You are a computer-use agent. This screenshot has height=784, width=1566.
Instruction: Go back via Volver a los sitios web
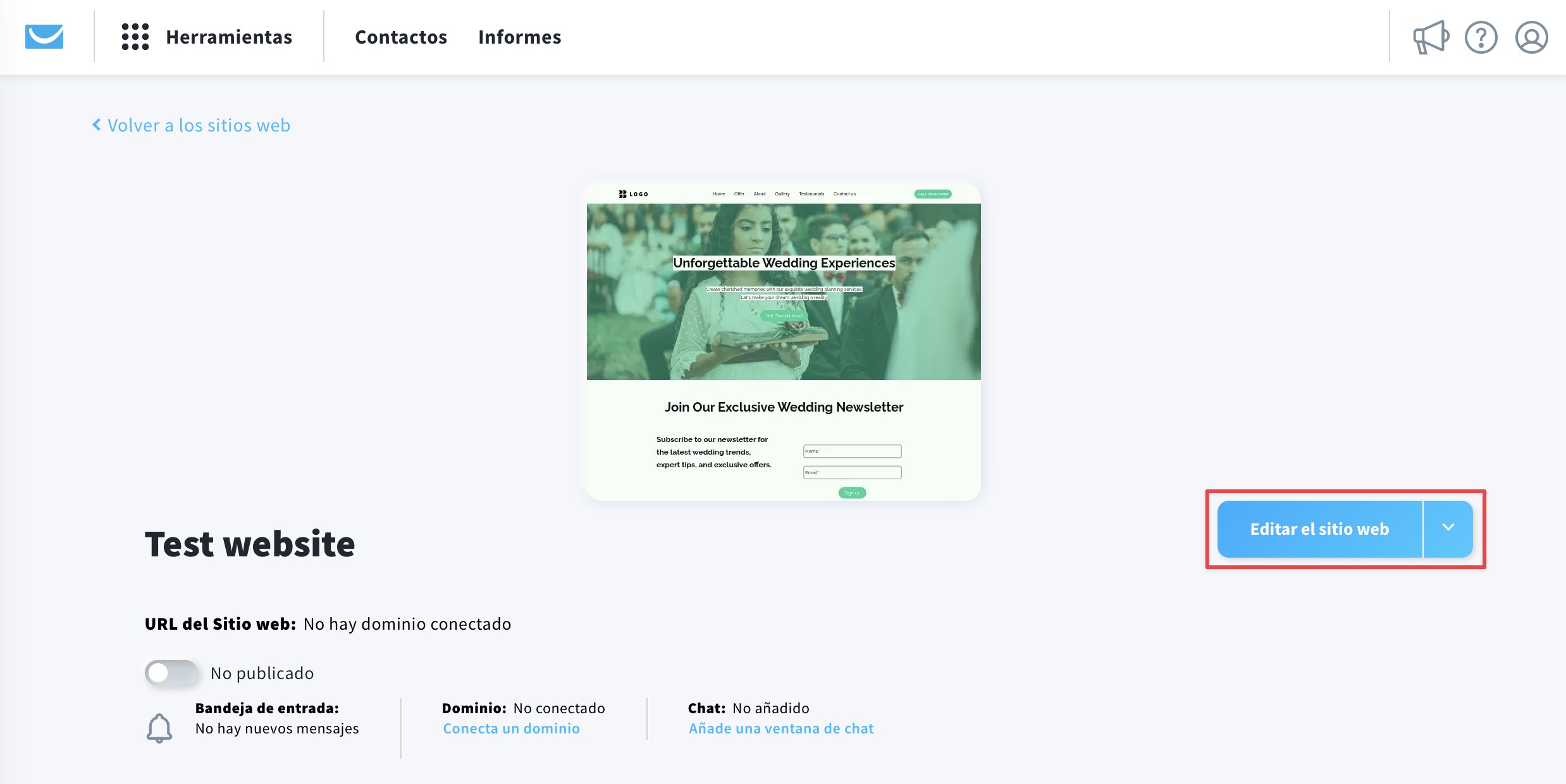pos(199,125)
